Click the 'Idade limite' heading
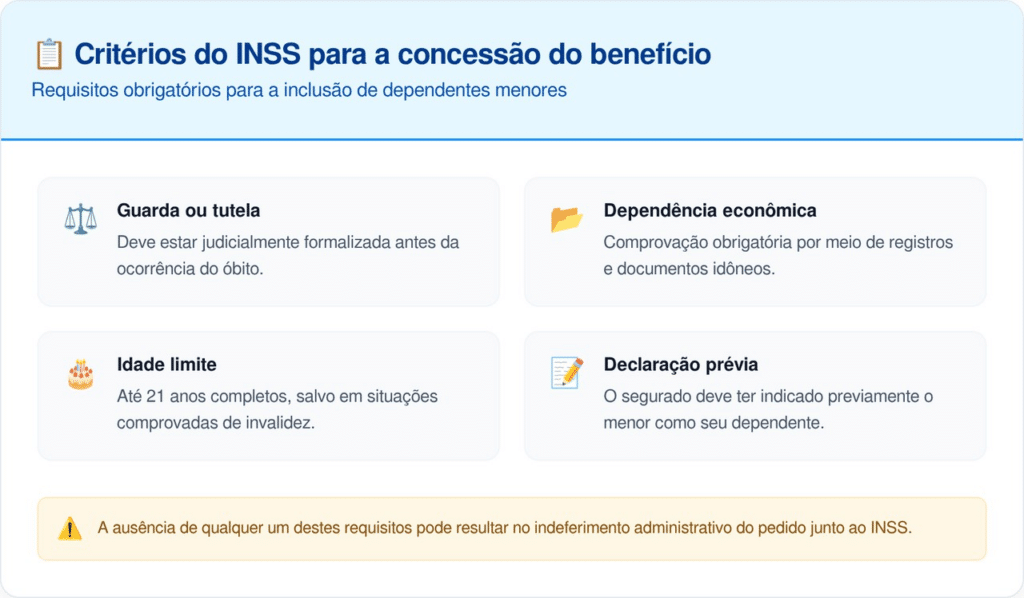Screen dimensions: 1024x598 coord(167,365)
